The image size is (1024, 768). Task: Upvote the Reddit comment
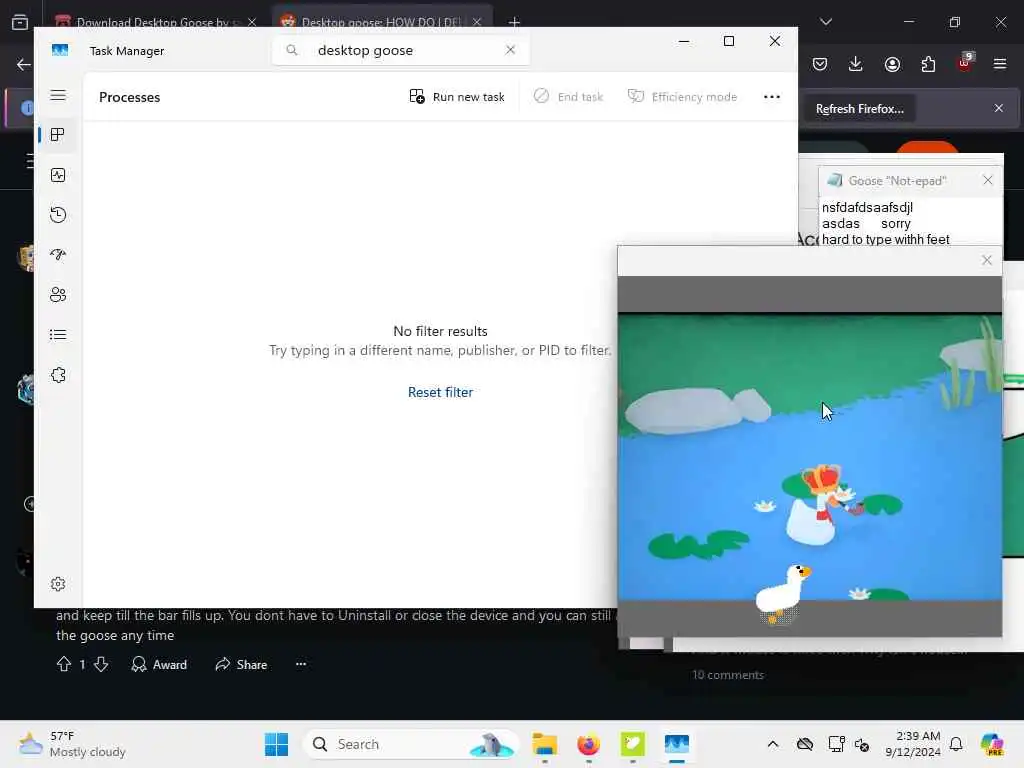click(x=64, y=664)
